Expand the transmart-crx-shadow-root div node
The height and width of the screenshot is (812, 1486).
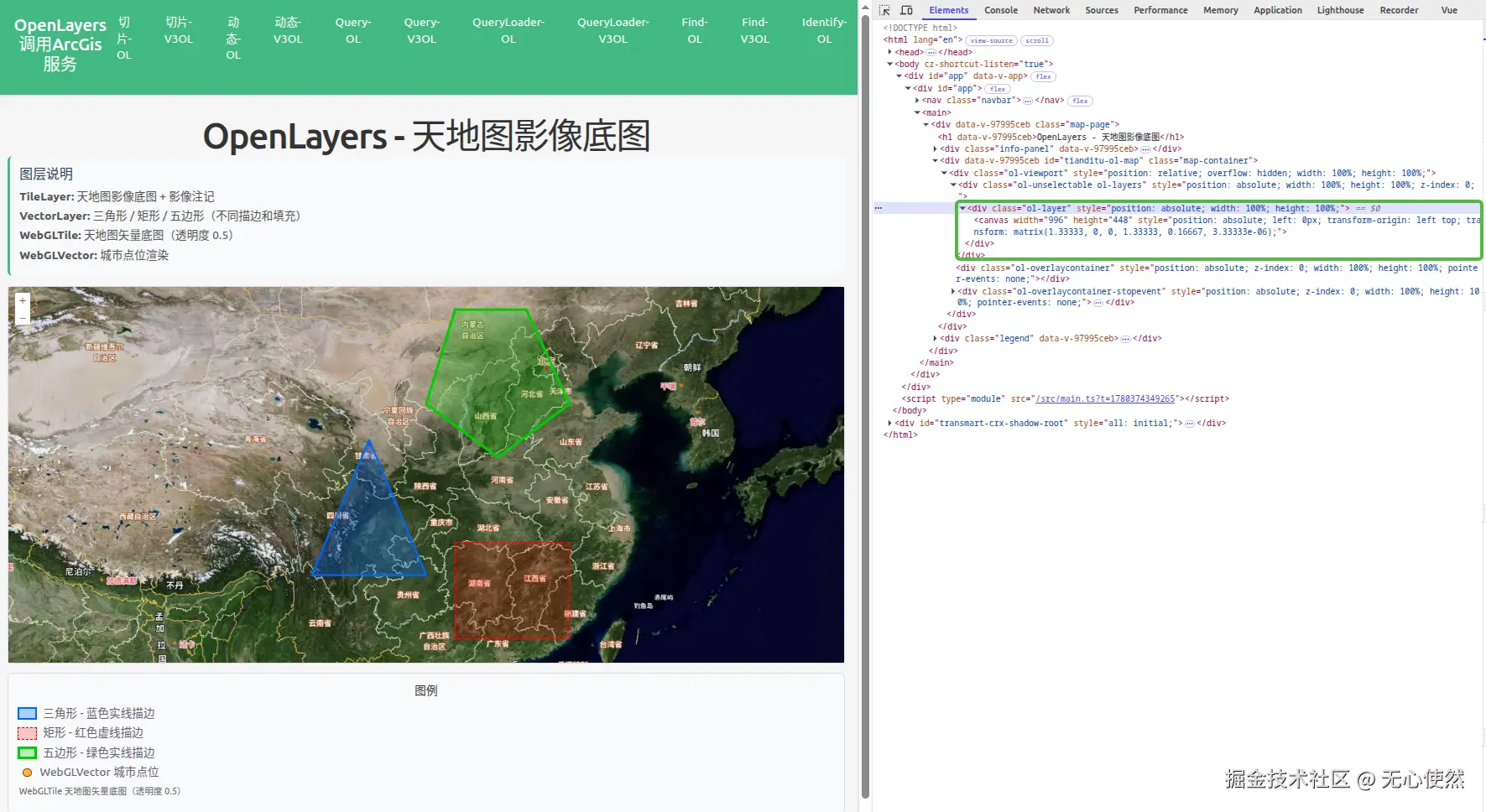tap(889, 424)
